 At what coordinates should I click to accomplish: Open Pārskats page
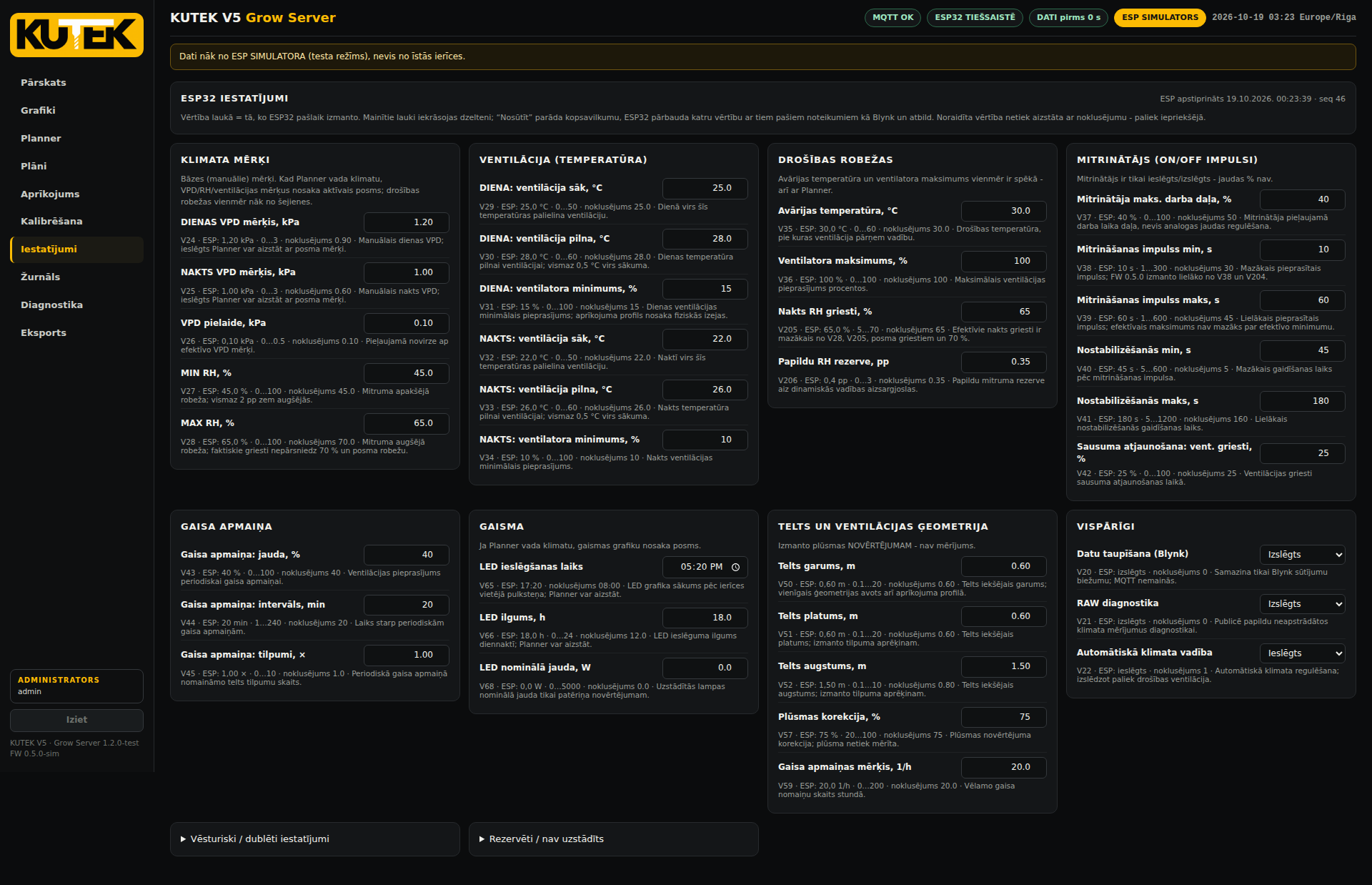(76, 83)
